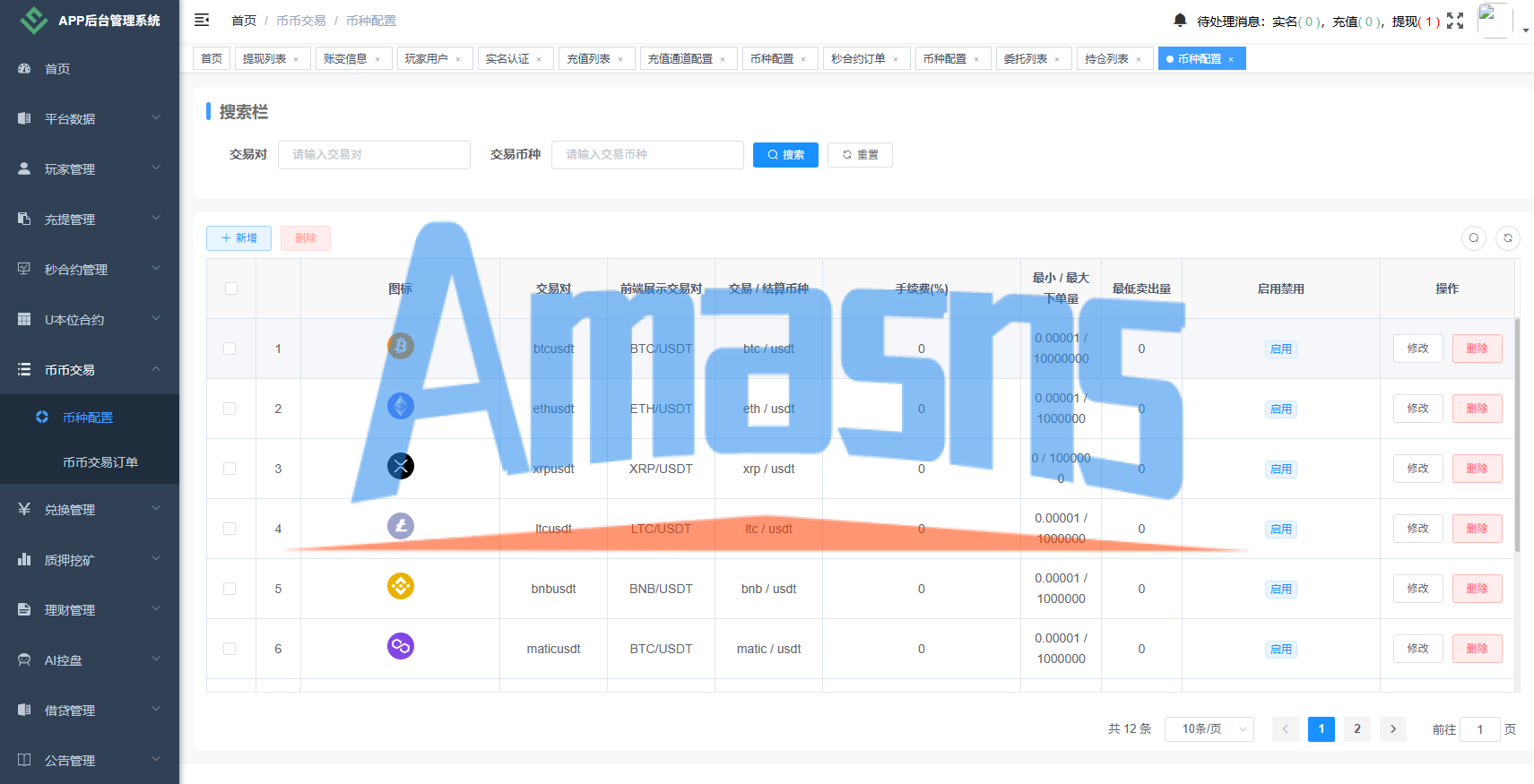Click the Ethereum coin icon
Viewport: 1534px width, 784px height.
tap(401, 406)
